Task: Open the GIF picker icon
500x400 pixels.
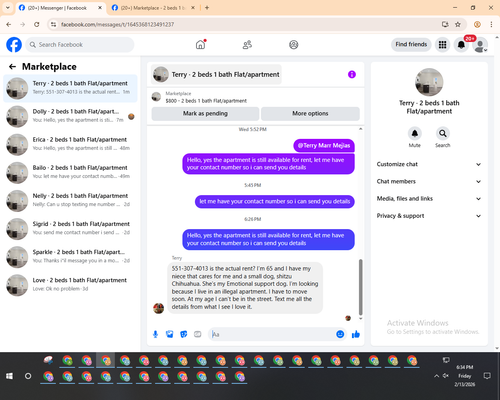Action: 198,334
